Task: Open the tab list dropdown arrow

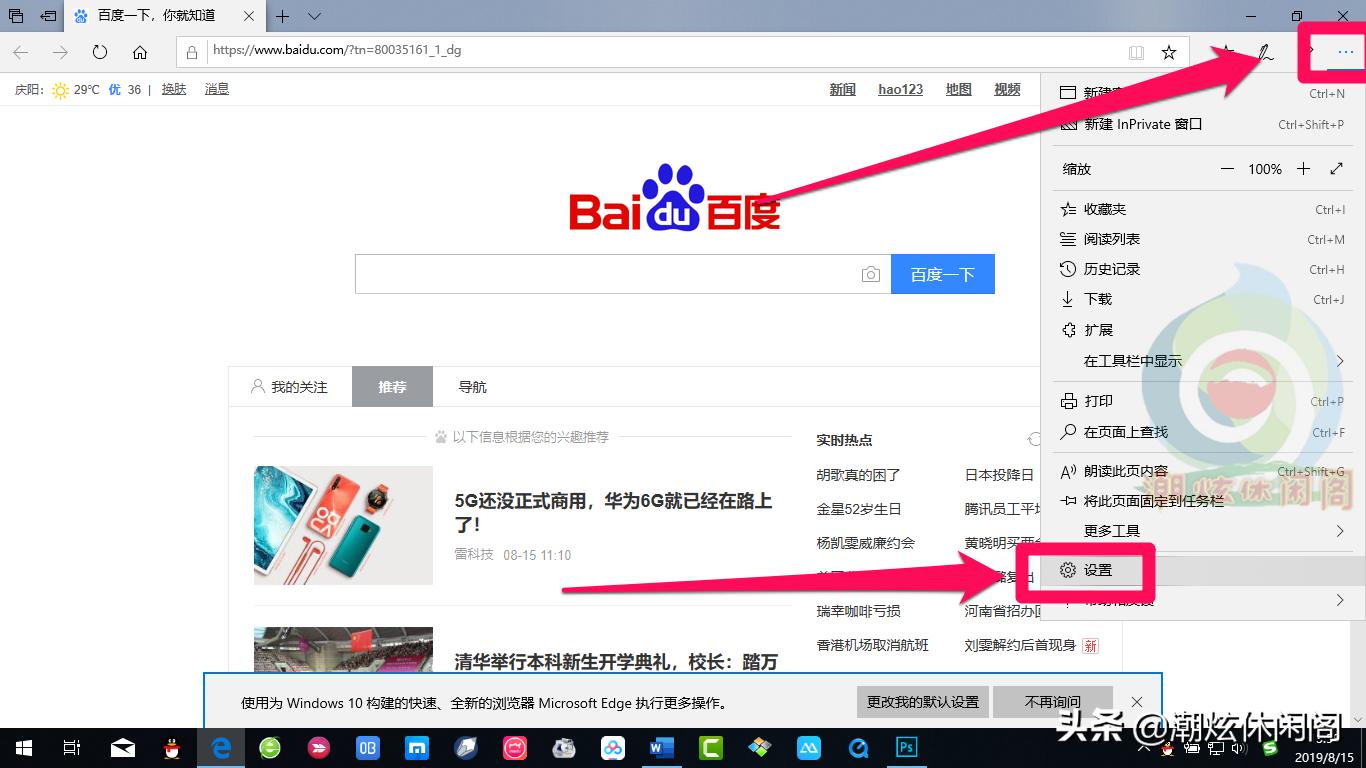Action: coord(312,16)
